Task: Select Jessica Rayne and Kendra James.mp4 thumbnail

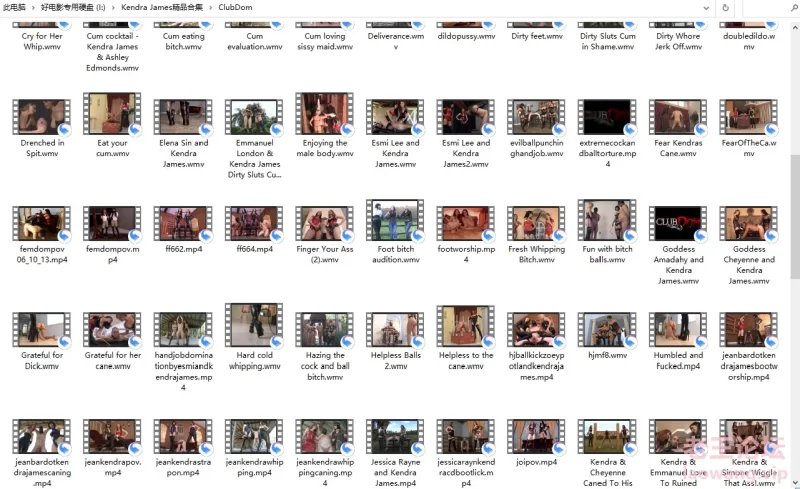Action: [x=395, y=436]
